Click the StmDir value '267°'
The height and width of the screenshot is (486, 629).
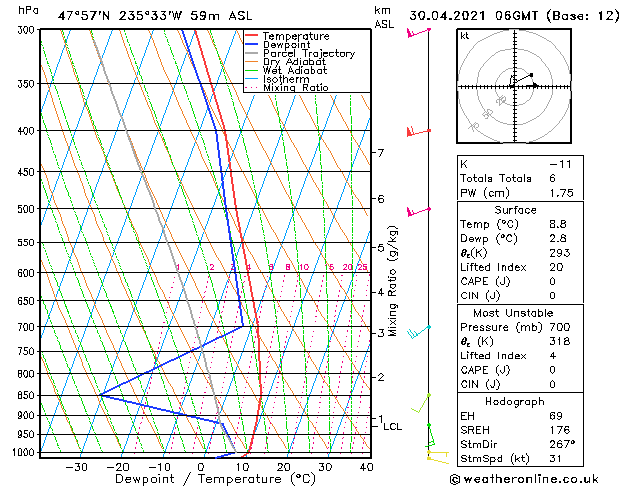coord(562,444)
